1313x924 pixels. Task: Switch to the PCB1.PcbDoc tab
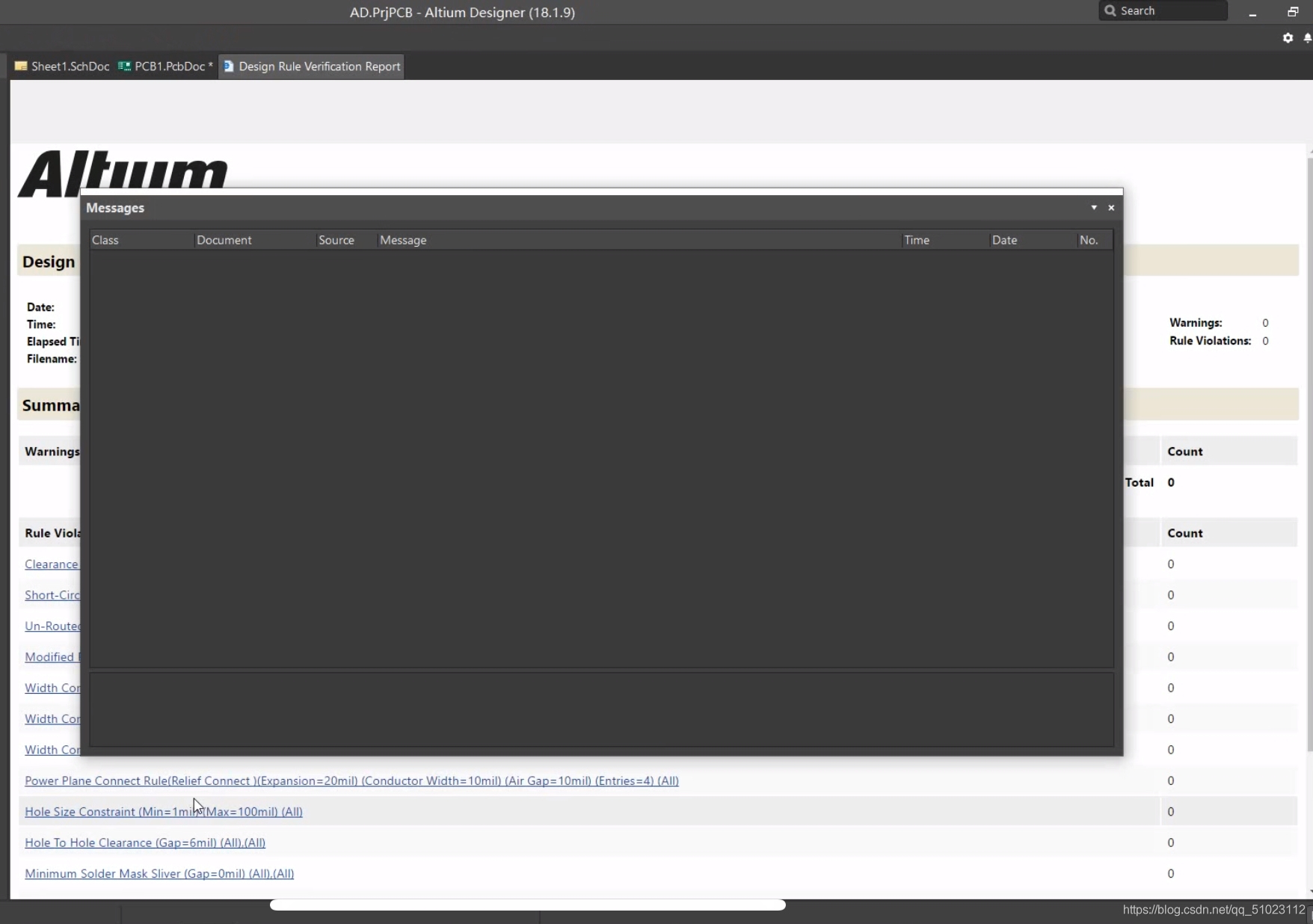[x=166, y=66]
